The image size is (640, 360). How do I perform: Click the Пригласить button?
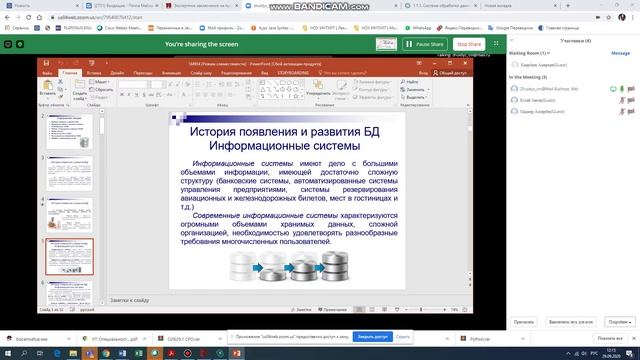coord(524,322)
